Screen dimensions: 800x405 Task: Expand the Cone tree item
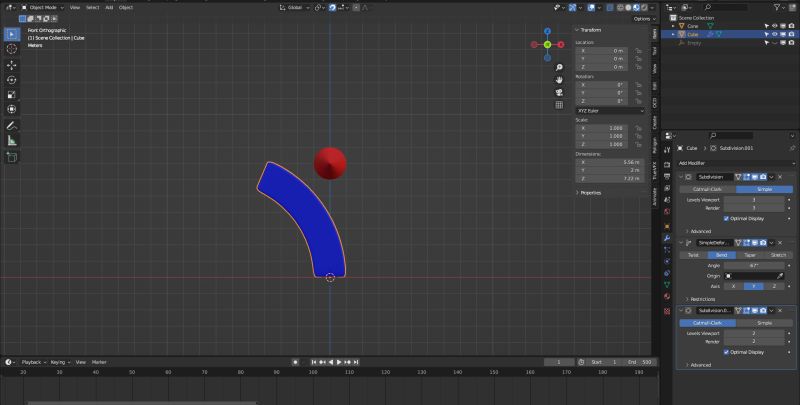click(x=673, y=26)
